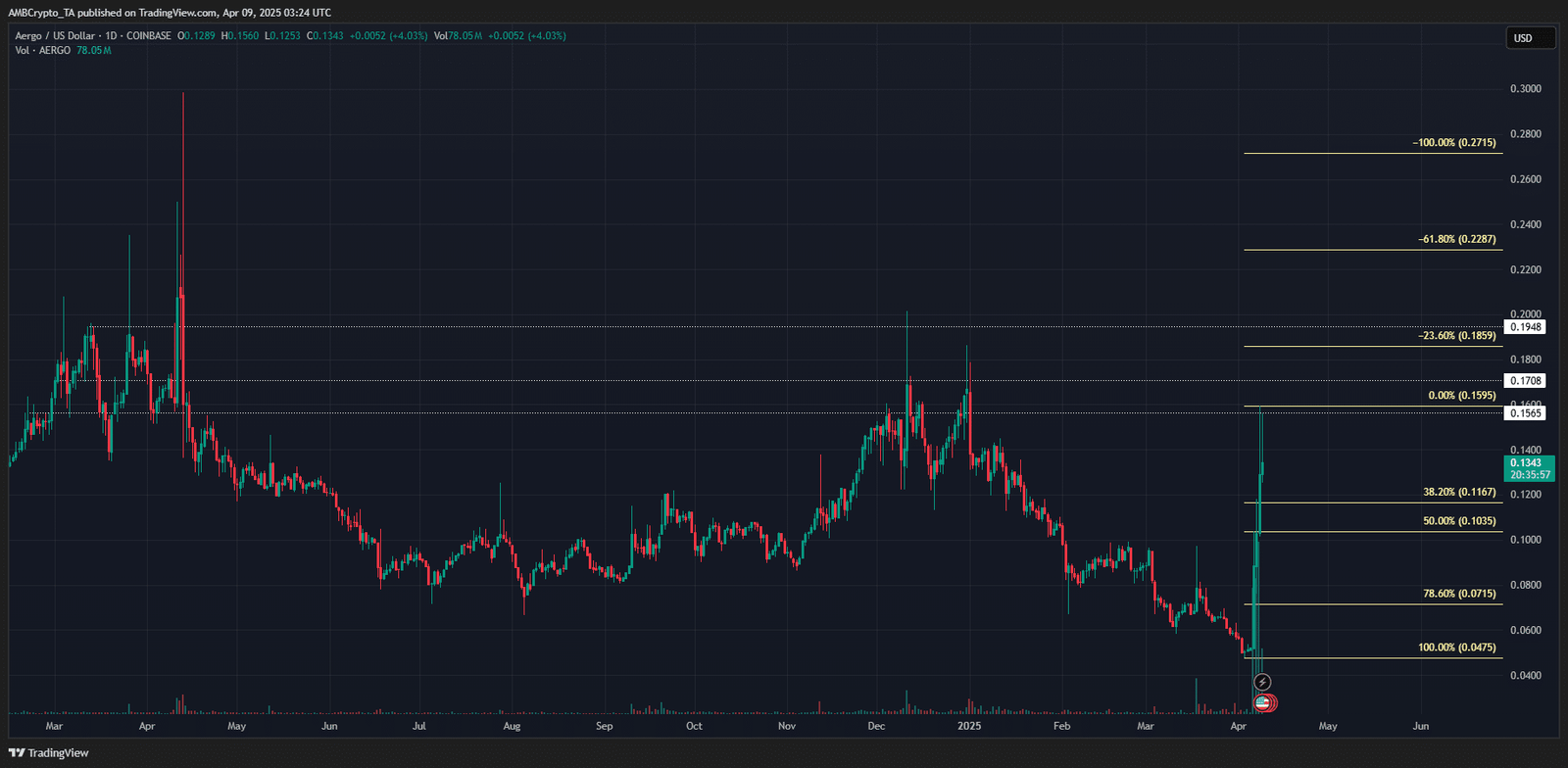Click the TradingView logo at bottom left

(x=48, y=752)
